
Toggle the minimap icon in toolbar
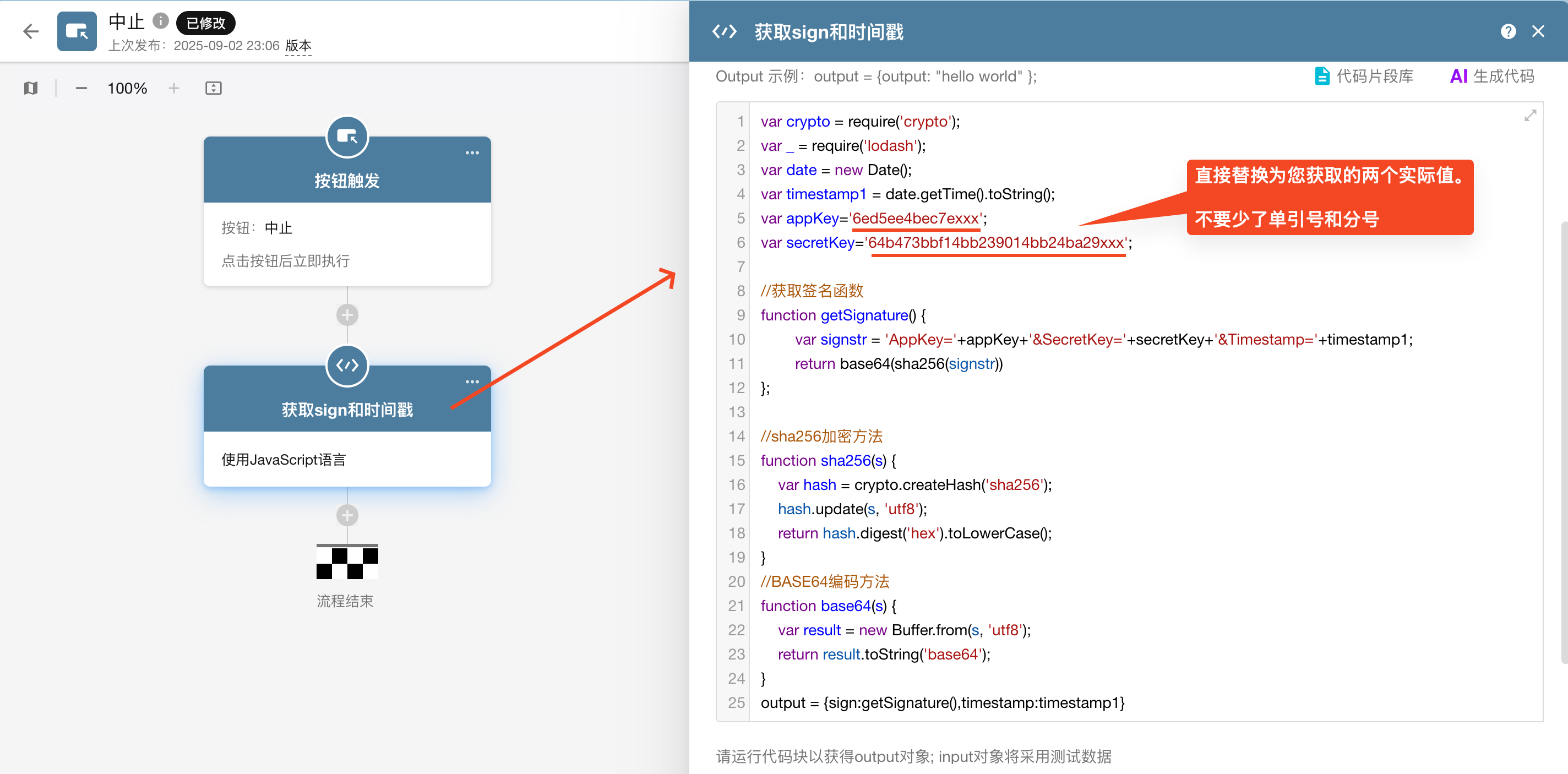pos(30,88)
